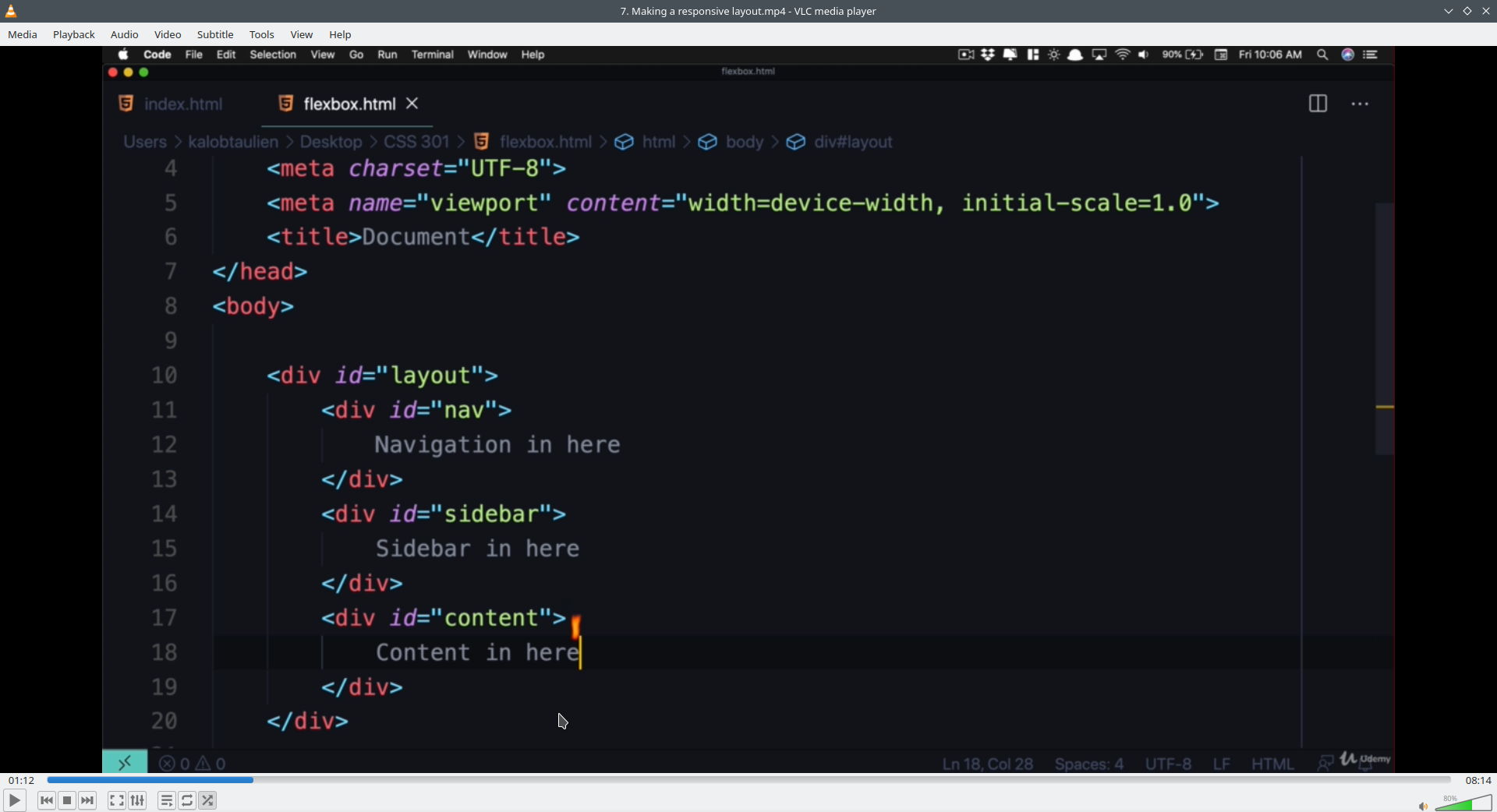Open the VLC Audio menu

124,34
